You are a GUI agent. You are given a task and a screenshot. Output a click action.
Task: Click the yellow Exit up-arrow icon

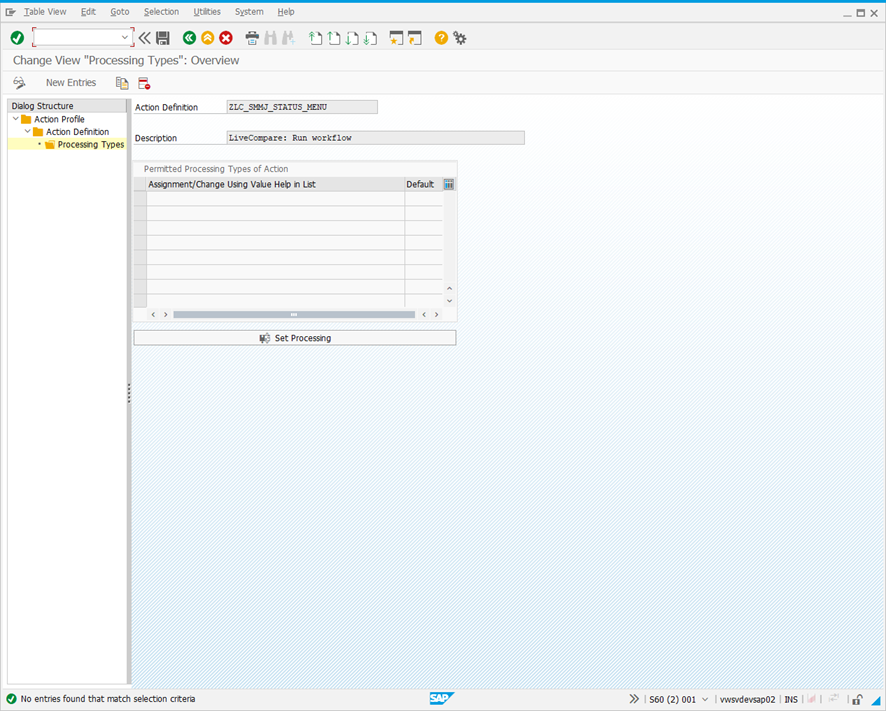coord(207,38)
